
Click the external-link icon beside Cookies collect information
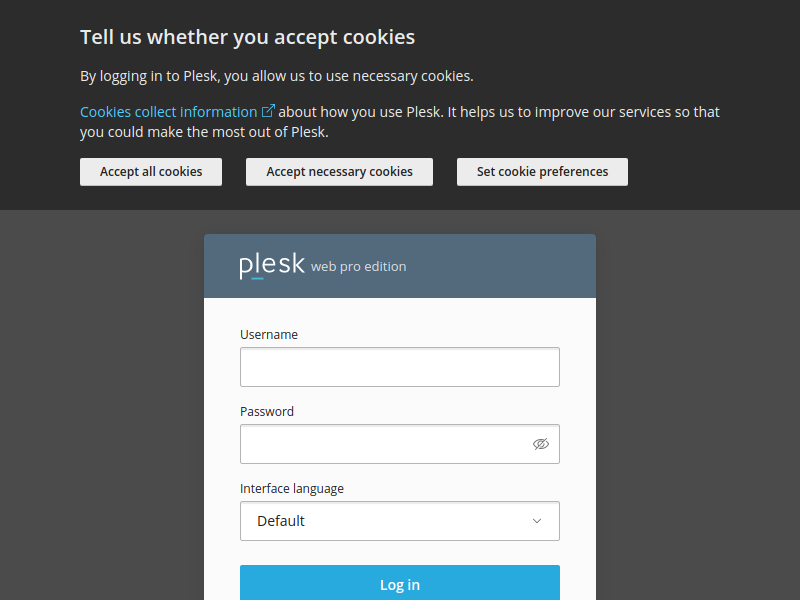click(x=268, y=111)
